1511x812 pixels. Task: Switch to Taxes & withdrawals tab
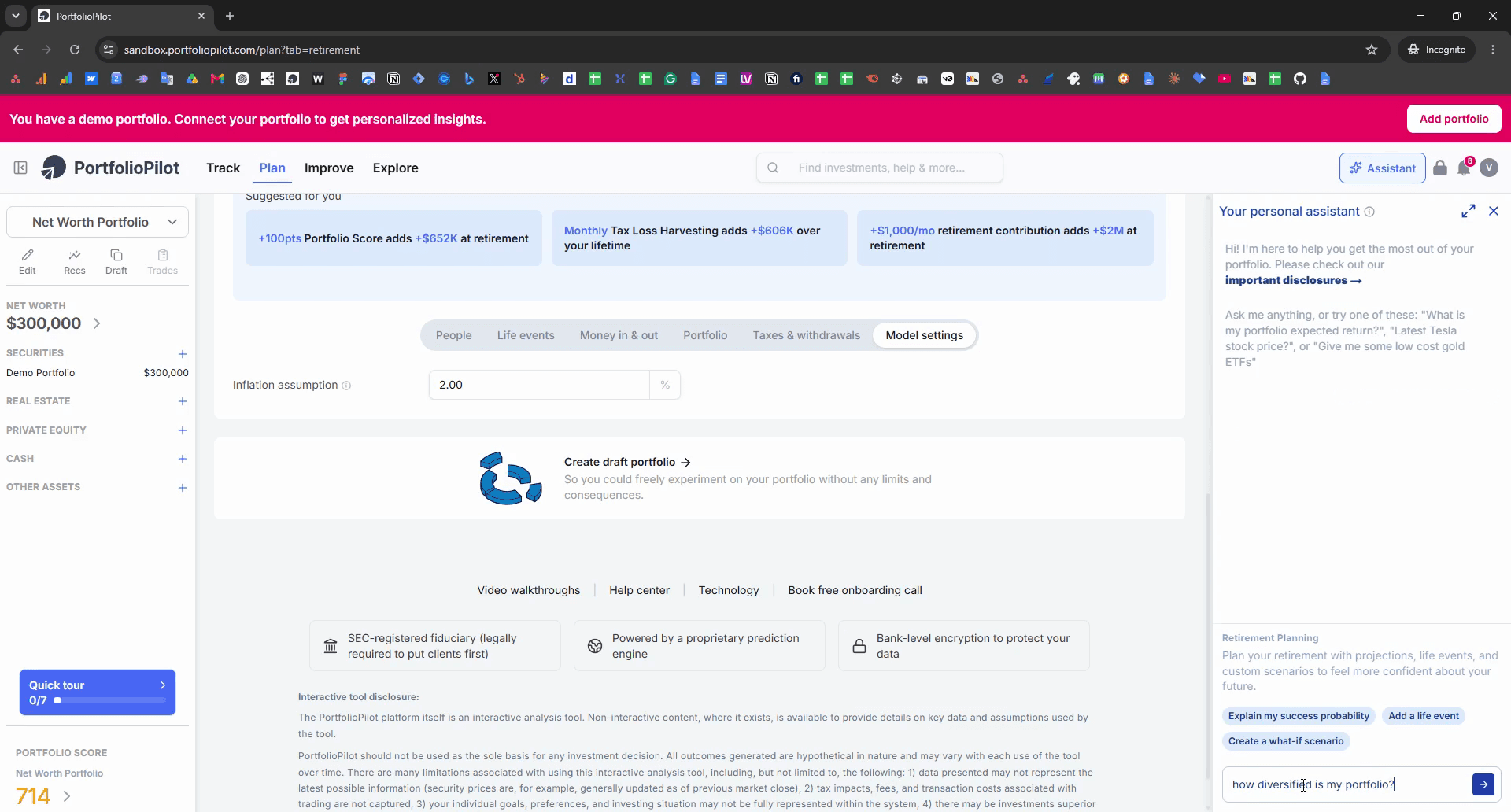807,335
